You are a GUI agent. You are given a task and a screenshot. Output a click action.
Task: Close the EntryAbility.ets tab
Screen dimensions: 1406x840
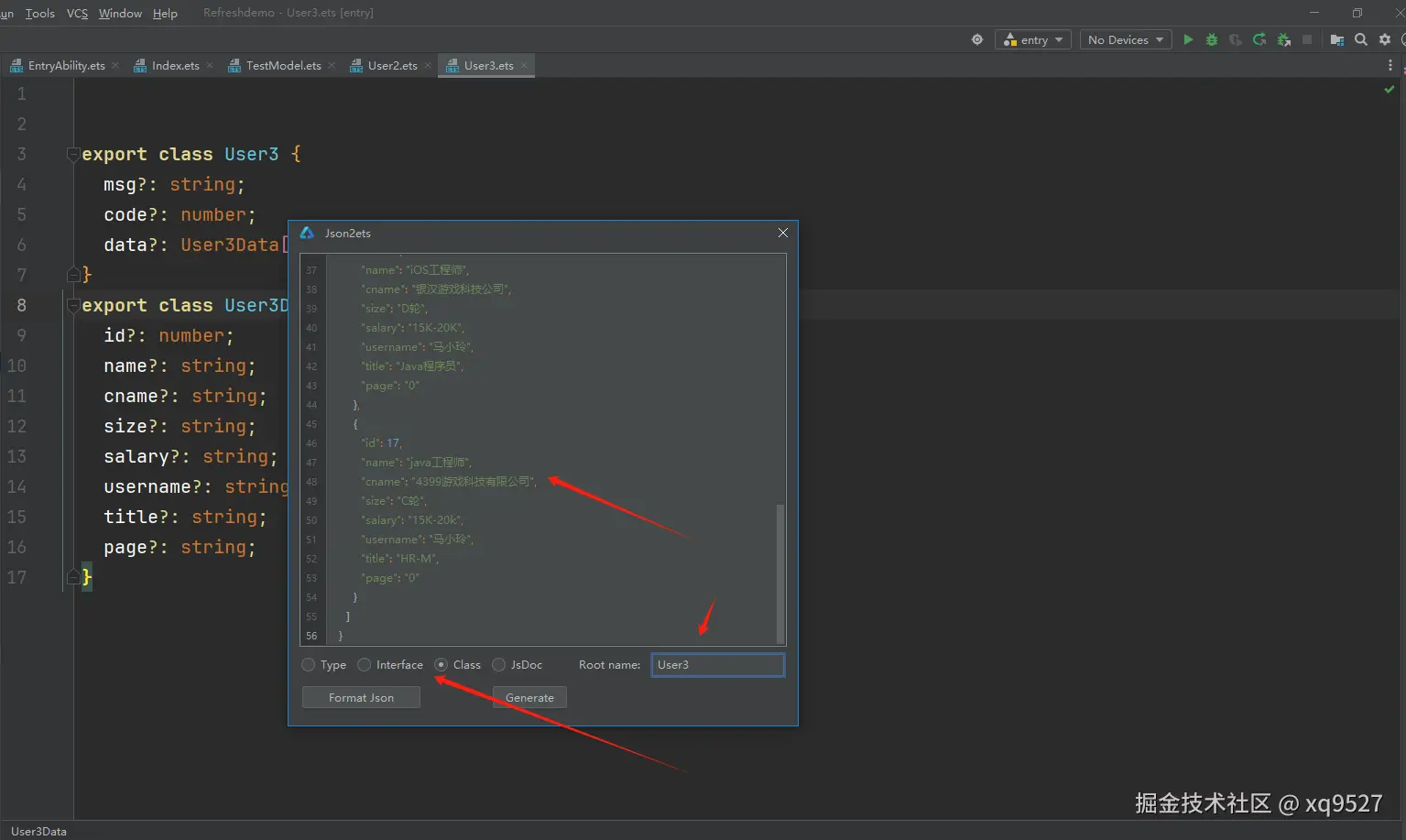click(x=115, y=65)
